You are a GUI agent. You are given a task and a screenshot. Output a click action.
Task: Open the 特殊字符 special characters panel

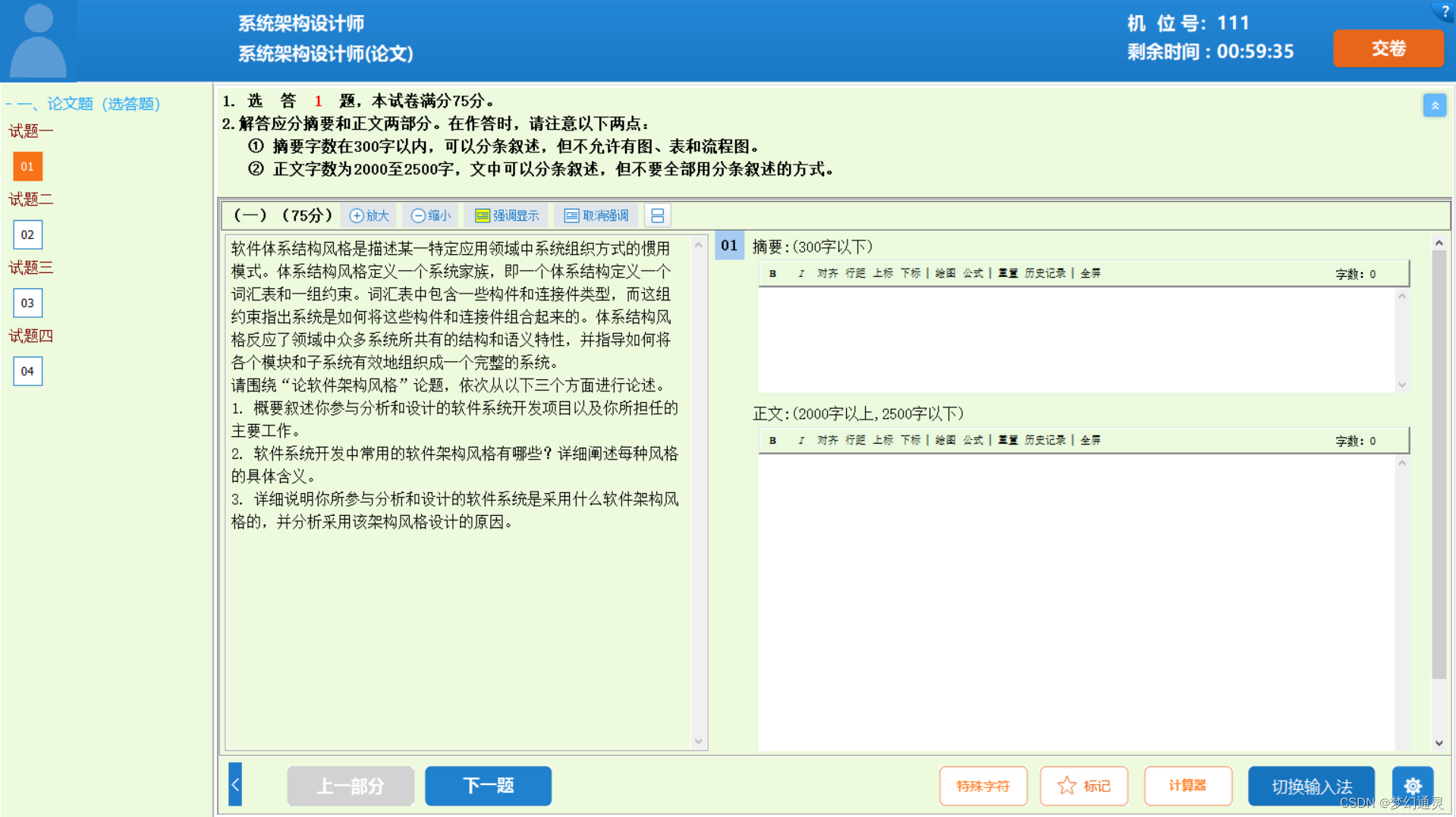point(983,786)
